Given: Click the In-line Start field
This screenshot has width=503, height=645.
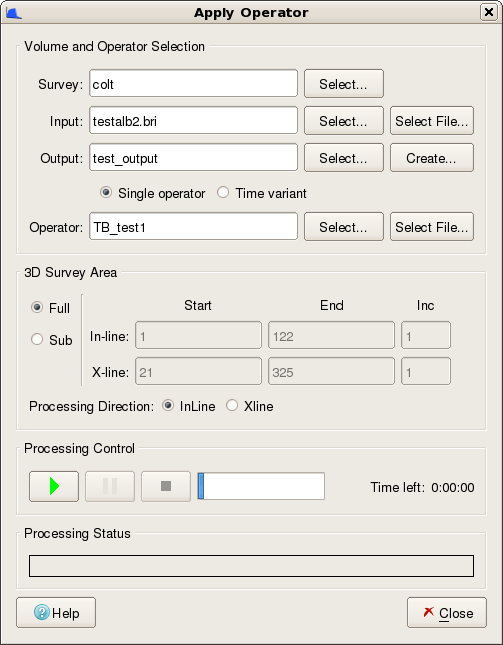Looking at the screenshot, I should (198, 336).
